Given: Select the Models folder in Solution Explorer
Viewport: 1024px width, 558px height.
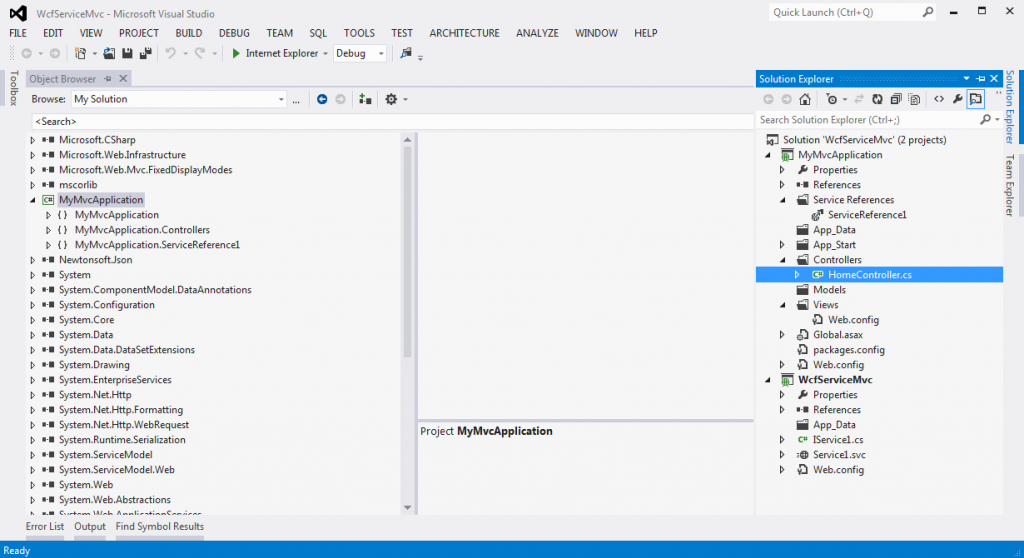Looking at the screenshot, I should [x=829, y=290].
